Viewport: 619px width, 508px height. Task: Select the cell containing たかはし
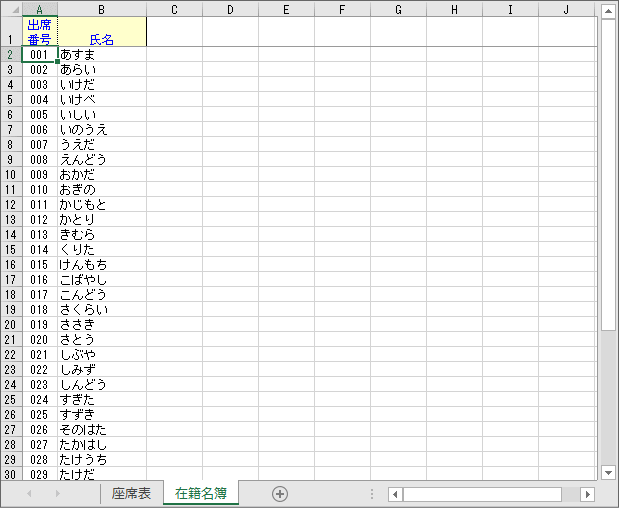pos(102,444)
